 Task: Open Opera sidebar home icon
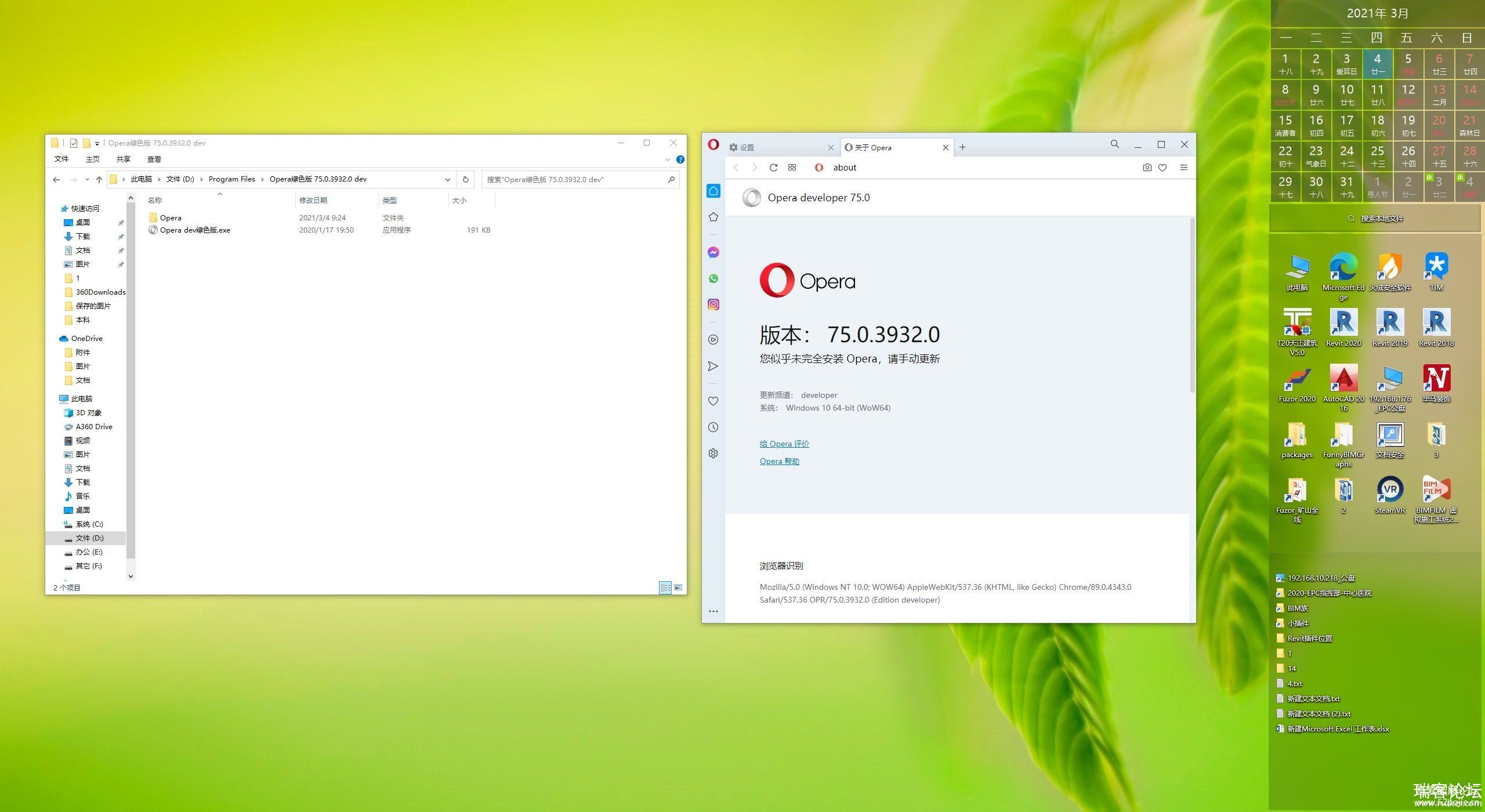tap(713, 191)
